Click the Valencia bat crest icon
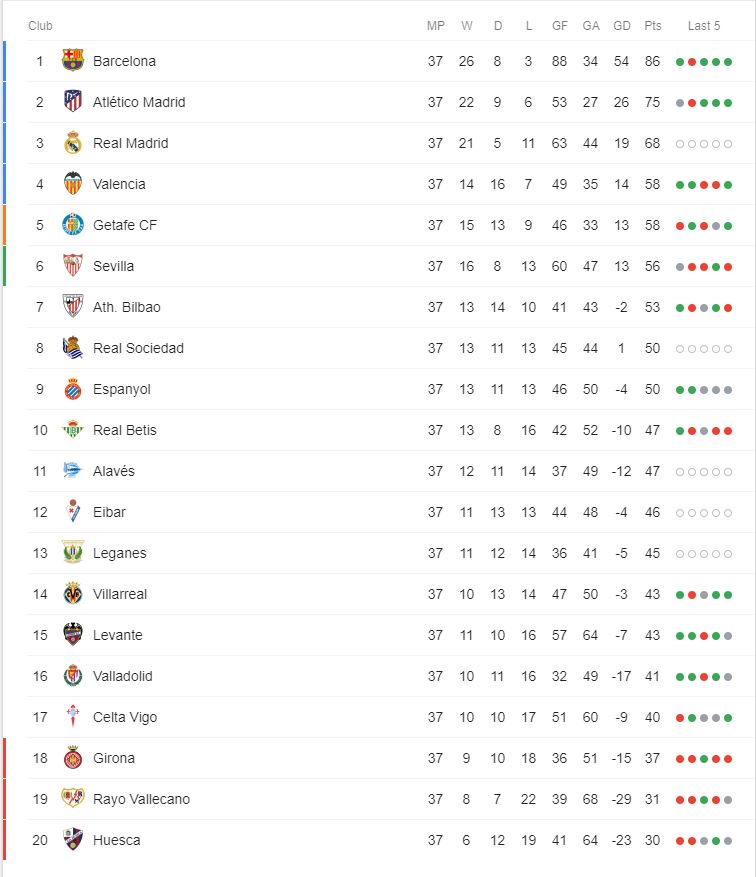The image size is (756, 877). coord(73,183)
